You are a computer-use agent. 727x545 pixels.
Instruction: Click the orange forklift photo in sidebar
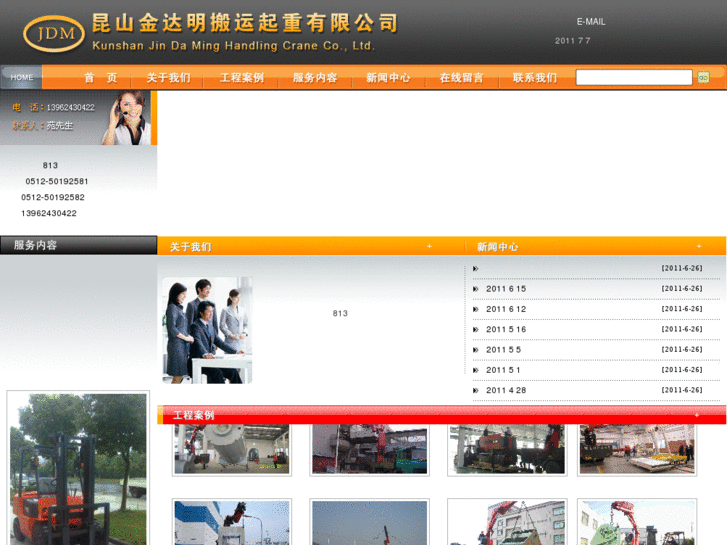point(78,468)
